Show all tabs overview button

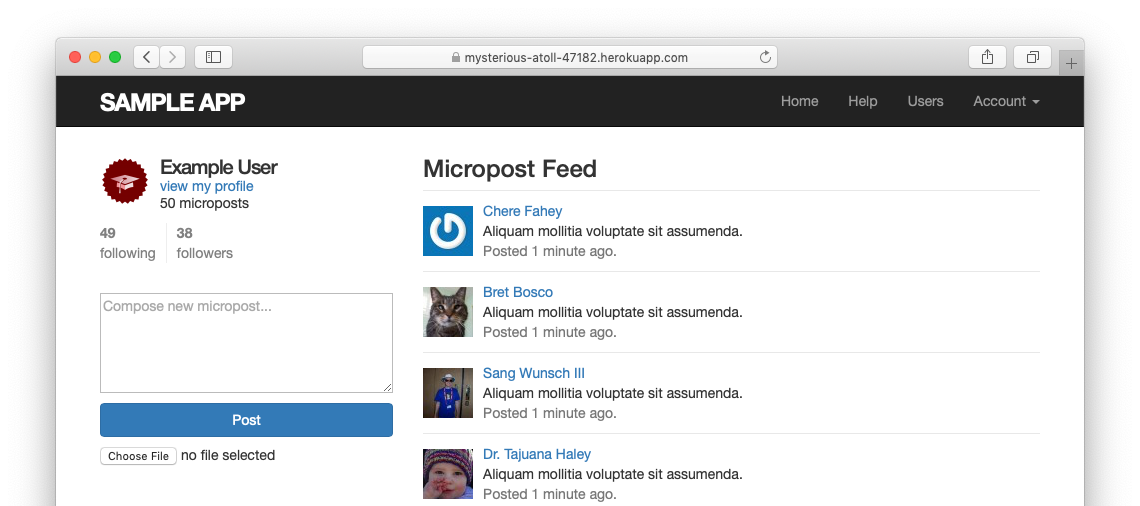coord(1033,57)
